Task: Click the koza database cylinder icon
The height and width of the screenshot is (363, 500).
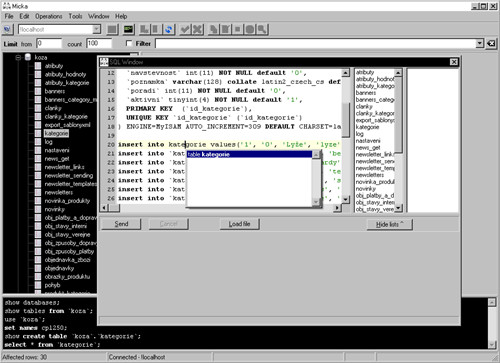Action: 28,57
